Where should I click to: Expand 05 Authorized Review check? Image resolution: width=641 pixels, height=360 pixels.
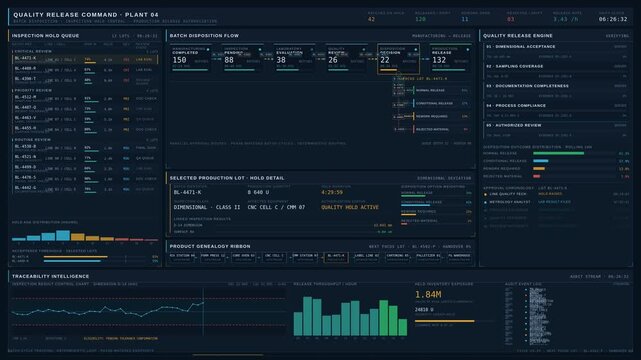[x=556, y=130]
